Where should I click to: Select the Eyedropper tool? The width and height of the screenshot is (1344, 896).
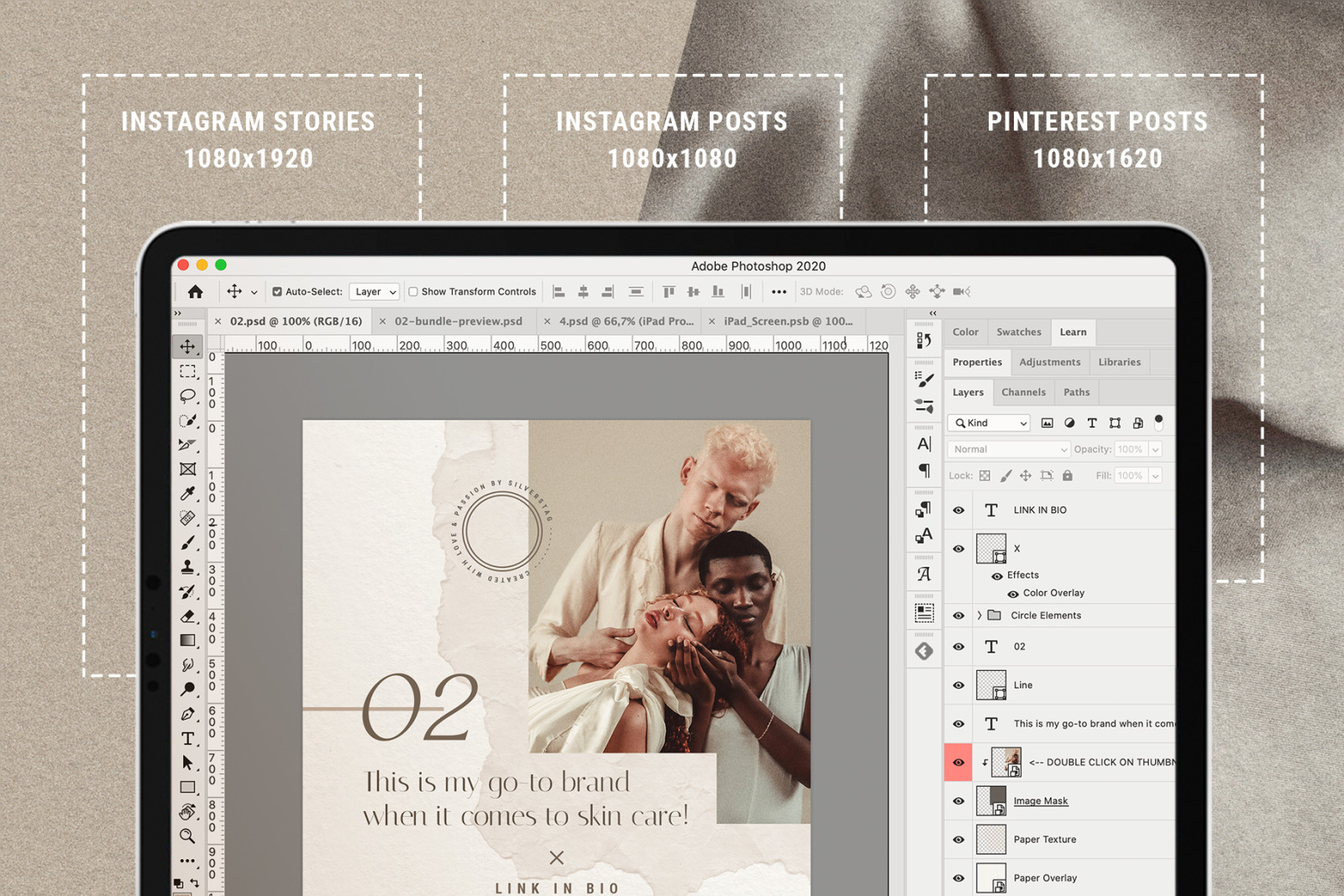tap(187, 494)
